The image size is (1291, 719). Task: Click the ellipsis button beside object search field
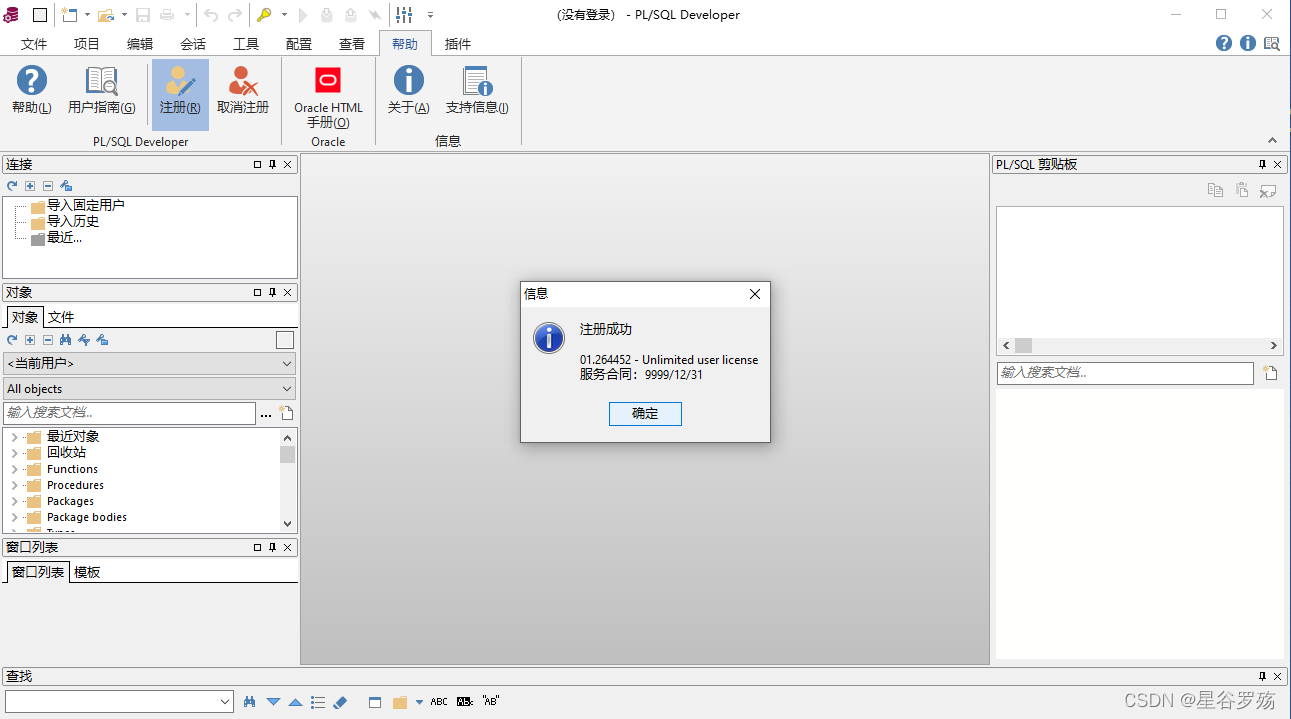click(x=266, y=413)
